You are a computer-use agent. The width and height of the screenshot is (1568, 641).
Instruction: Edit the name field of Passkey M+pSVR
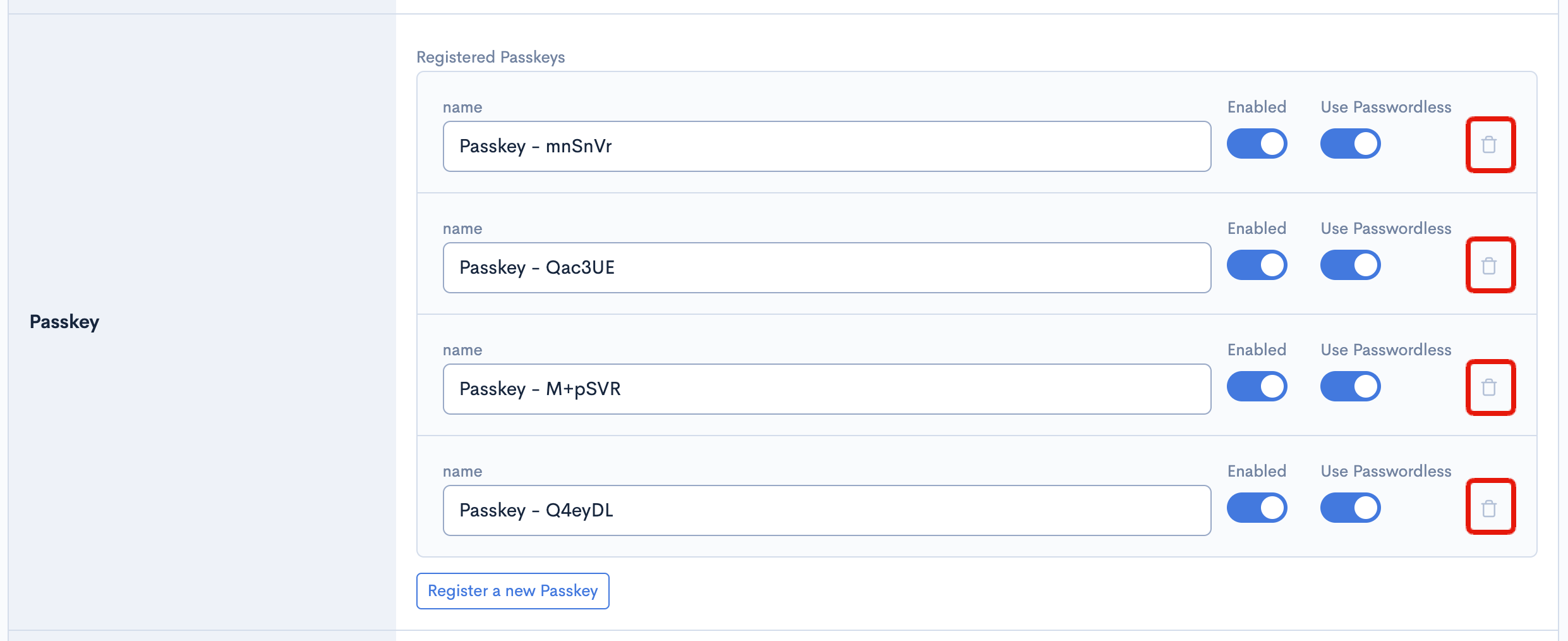coord(826,389)
